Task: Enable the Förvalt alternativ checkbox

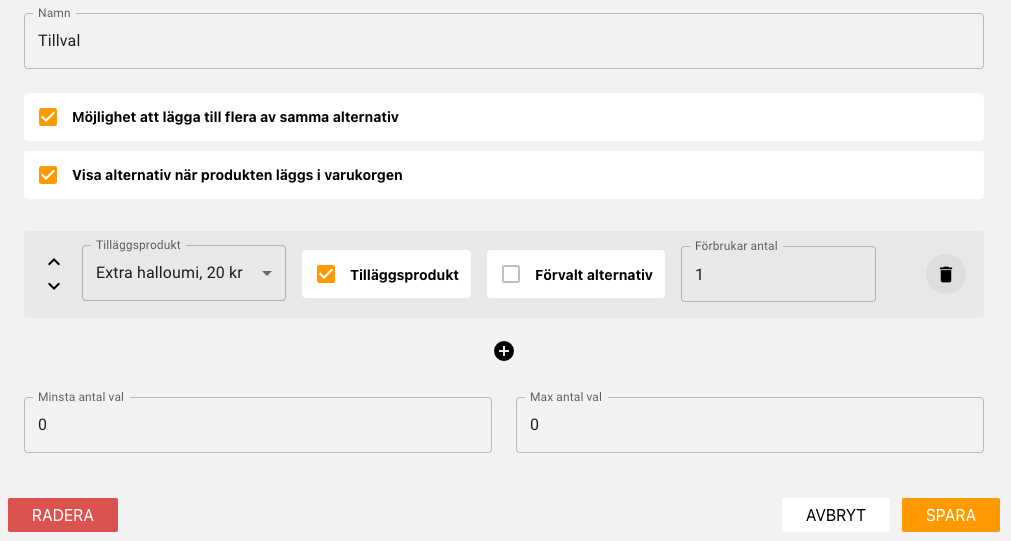Action: (511, 274)
